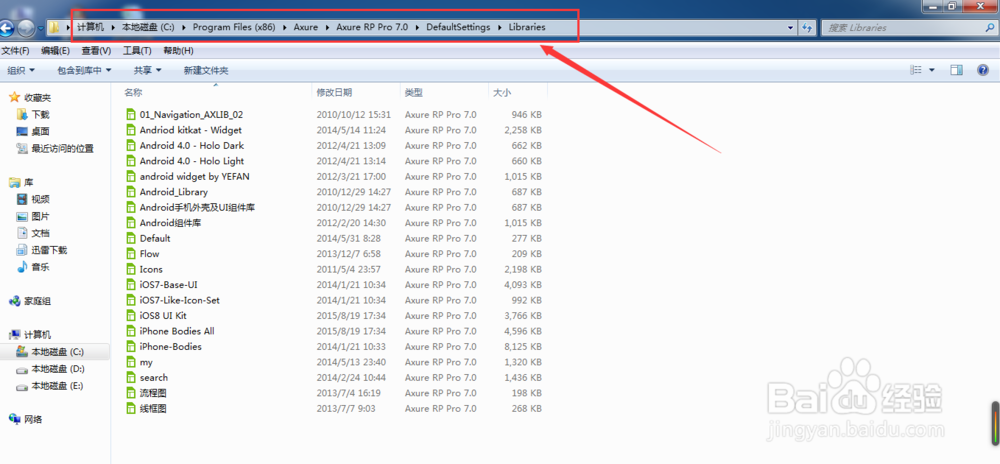The height and width of the screenshot is (464, 1000).
Task: Open the 文件(F) menu
Action: click(x=15, y=51)
